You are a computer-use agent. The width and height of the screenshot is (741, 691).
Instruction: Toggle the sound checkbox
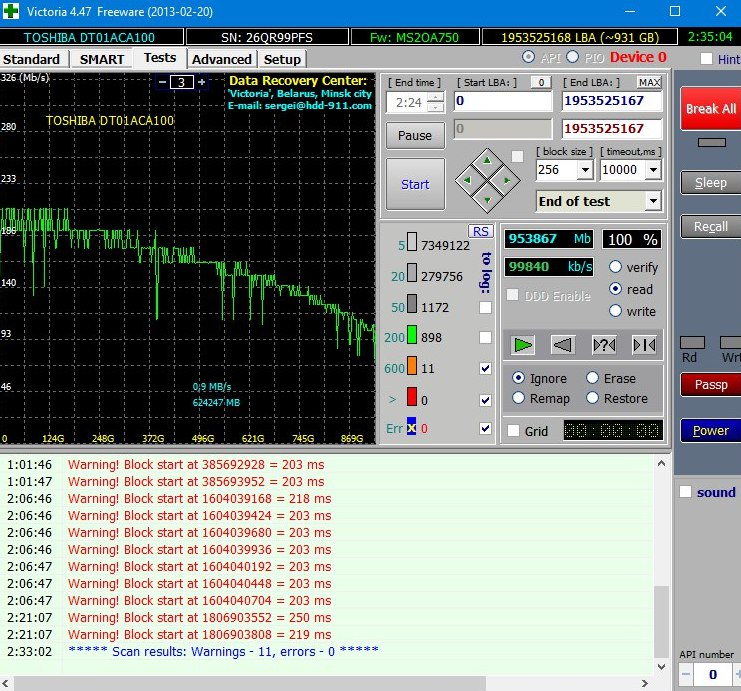tap(685, 492)
